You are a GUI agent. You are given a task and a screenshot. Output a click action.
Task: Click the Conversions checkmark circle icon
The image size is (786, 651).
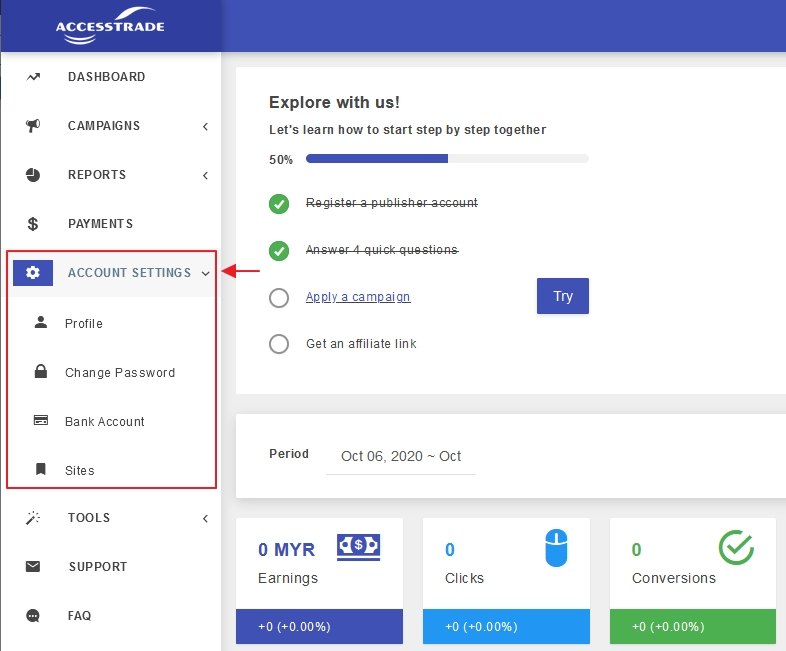click(736, 547)
